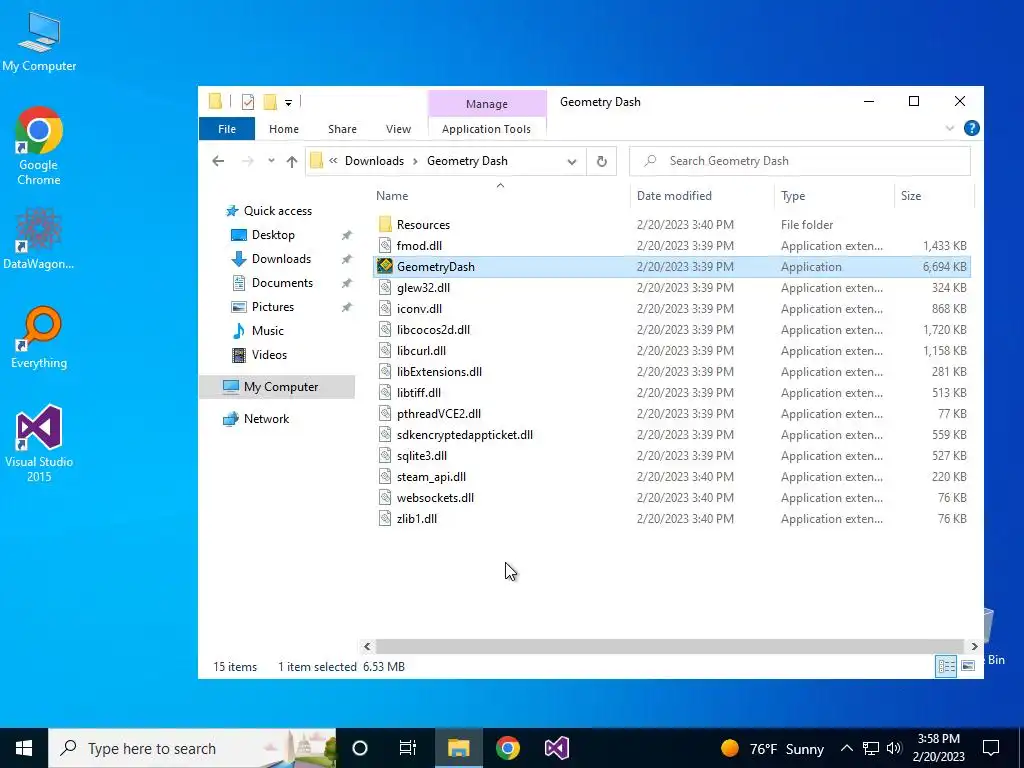Open the Windows Start menu
1024x768 pixels.
click(24, 748)
